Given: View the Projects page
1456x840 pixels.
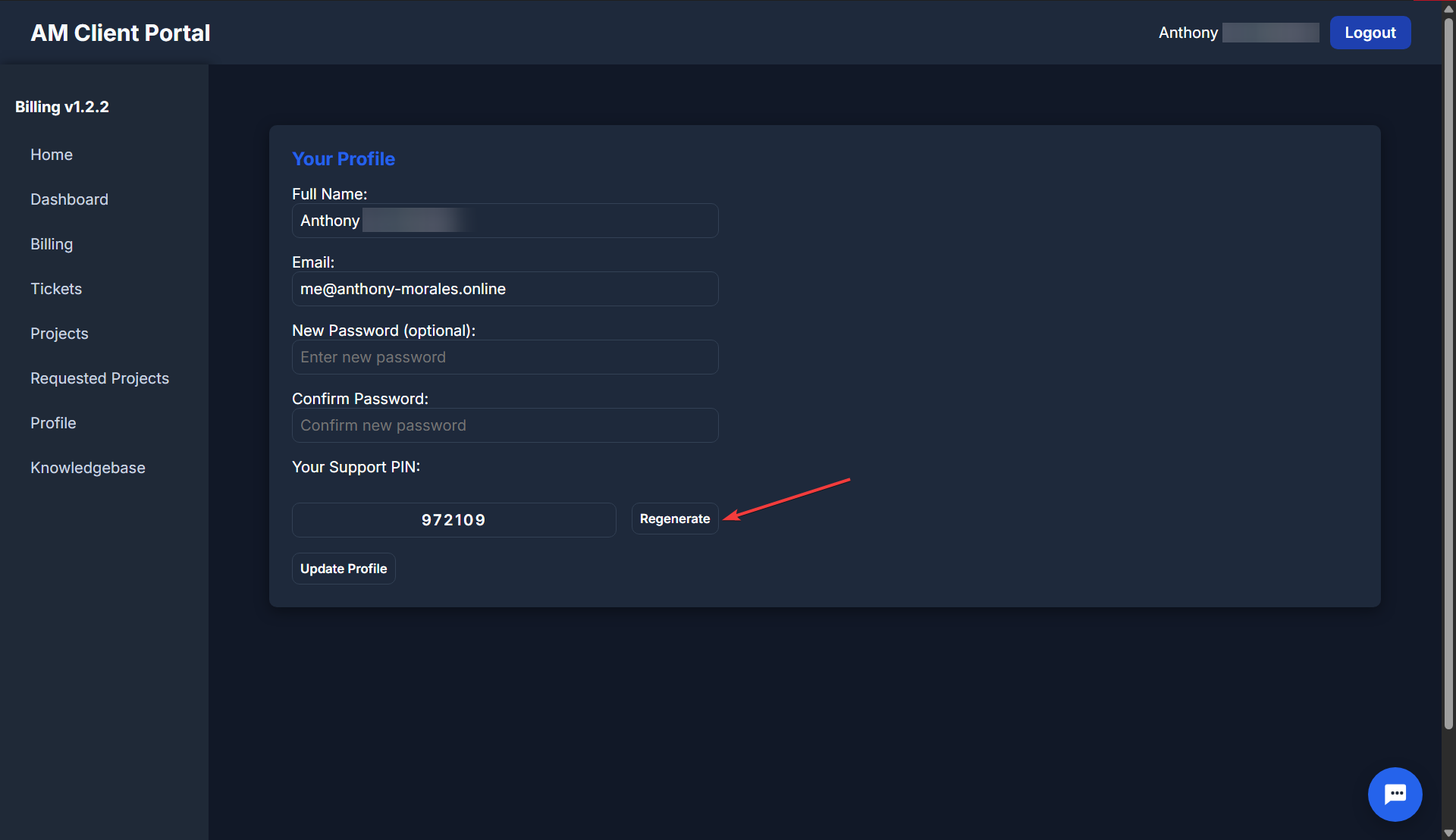Looking at the screenshot, I should click(59, 334).
